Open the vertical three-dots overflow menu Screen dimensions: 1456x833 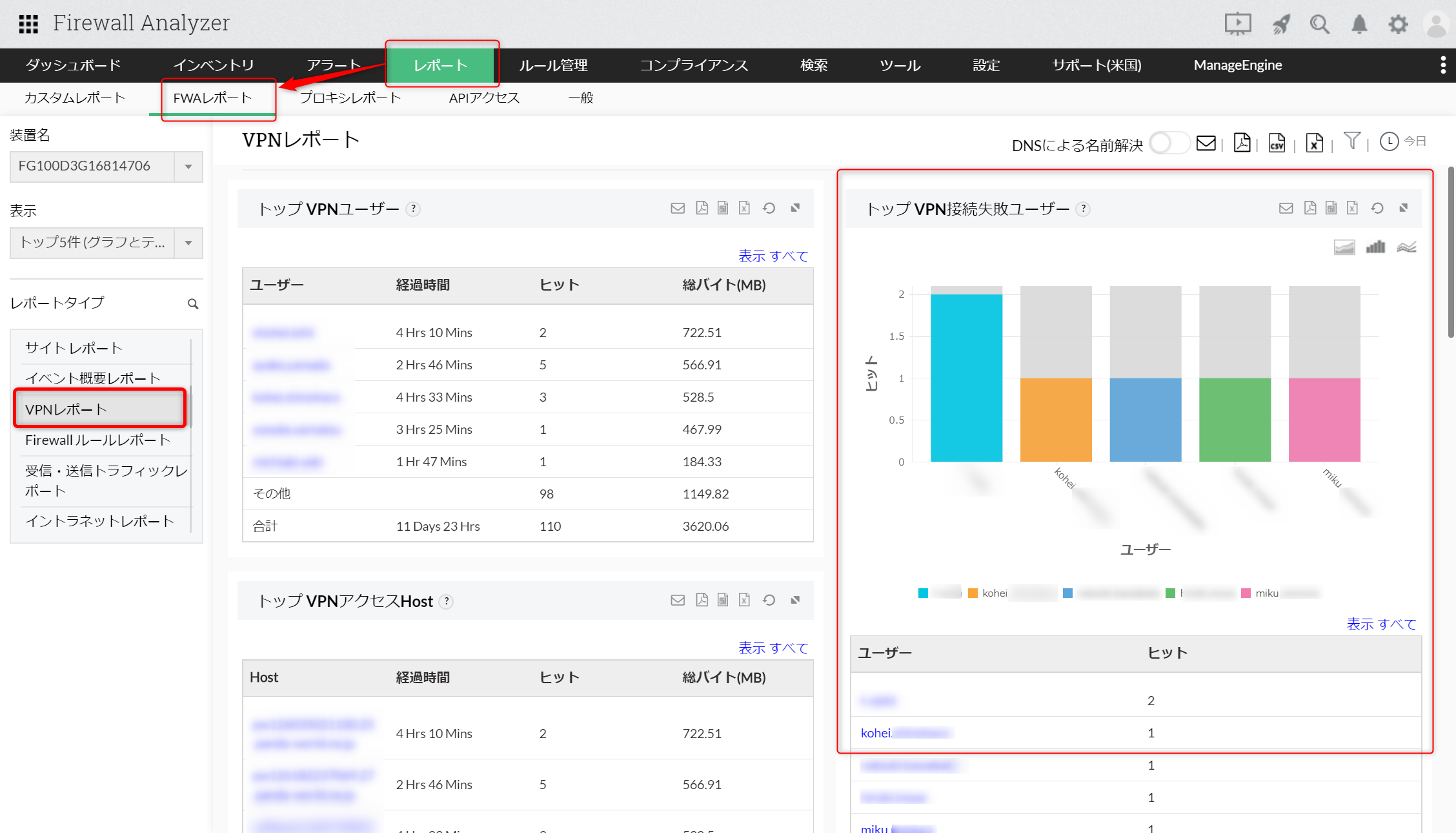1443,65
